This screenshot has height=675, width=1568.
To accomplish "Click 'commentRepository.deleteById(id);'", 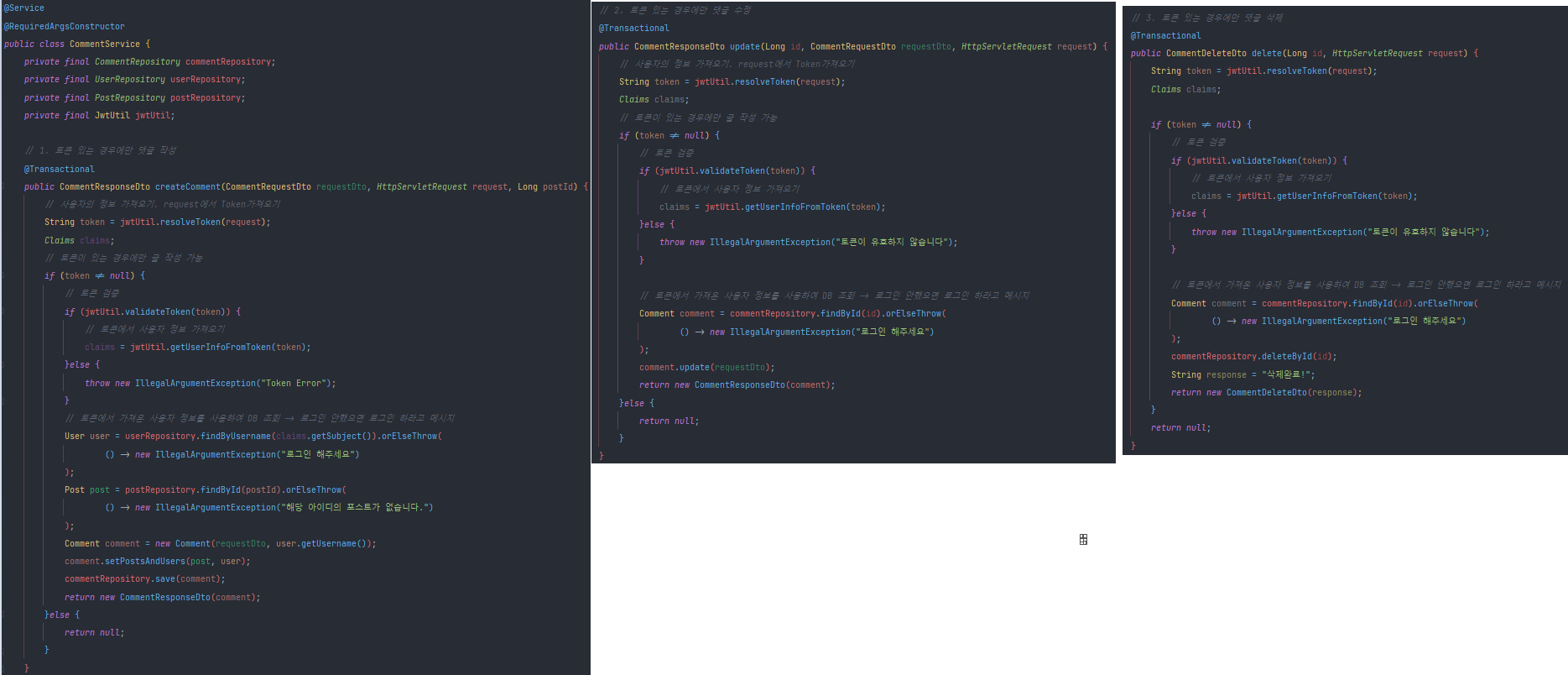I will click(1254, 357).
